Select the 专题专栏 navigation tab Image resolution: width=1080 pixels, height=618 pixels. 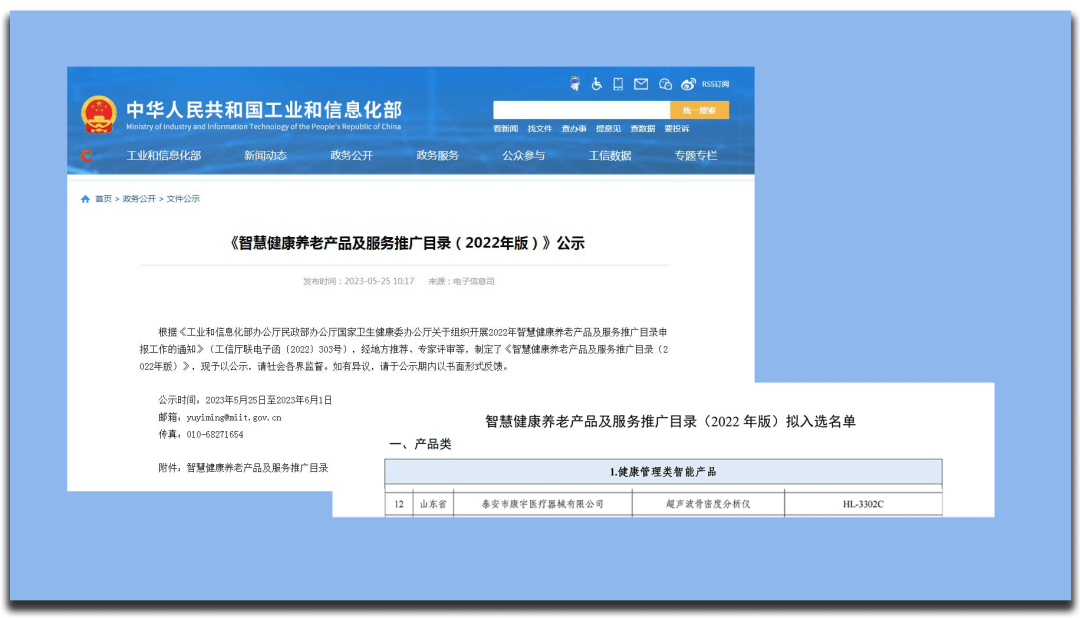694,155
